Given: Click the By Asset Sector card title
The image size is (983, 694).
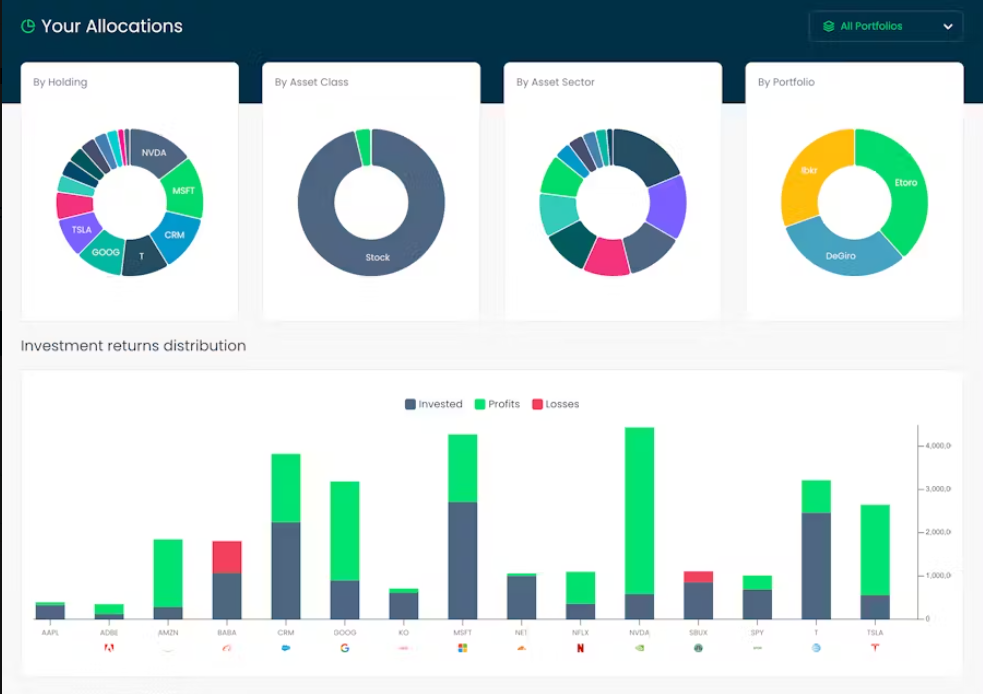Looking at the screenshot, I should (x=555, y=82).
